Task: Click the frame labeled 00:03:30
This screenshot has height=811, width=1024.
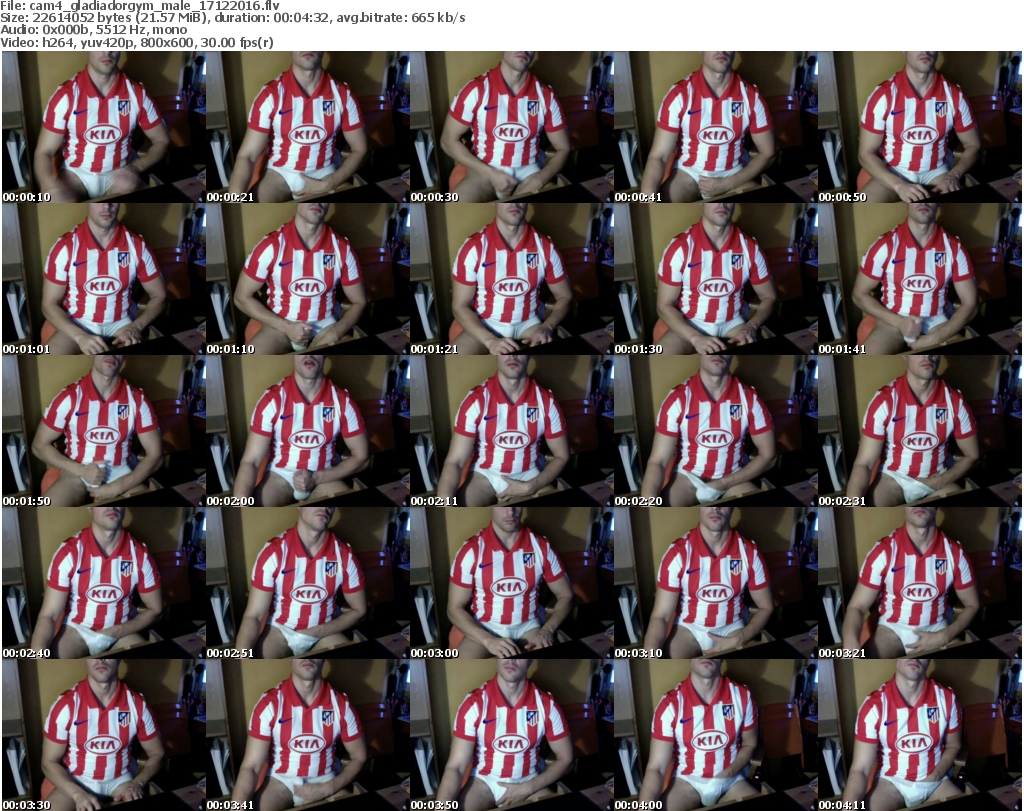Action: click(x=103, y=735)
